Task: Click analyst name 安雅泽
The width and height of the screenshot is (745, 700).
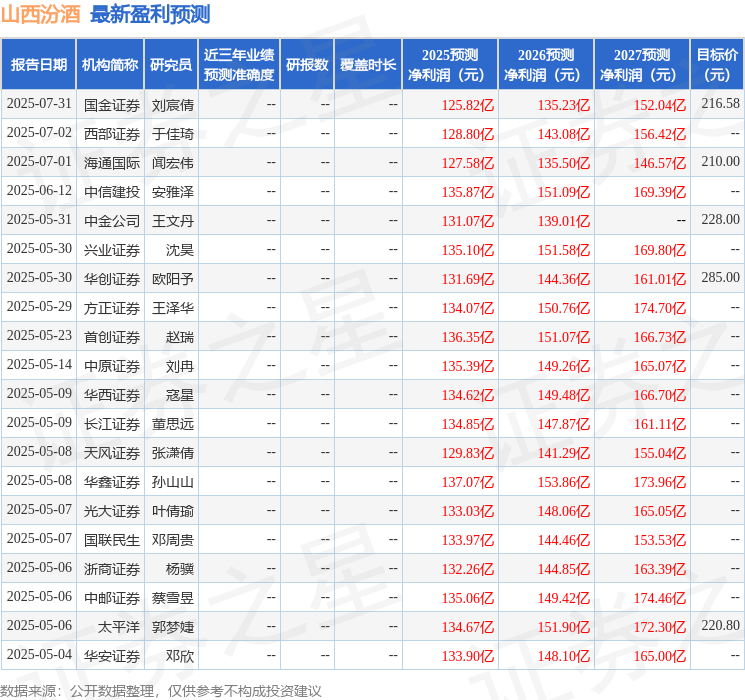Action: (172, 192)
